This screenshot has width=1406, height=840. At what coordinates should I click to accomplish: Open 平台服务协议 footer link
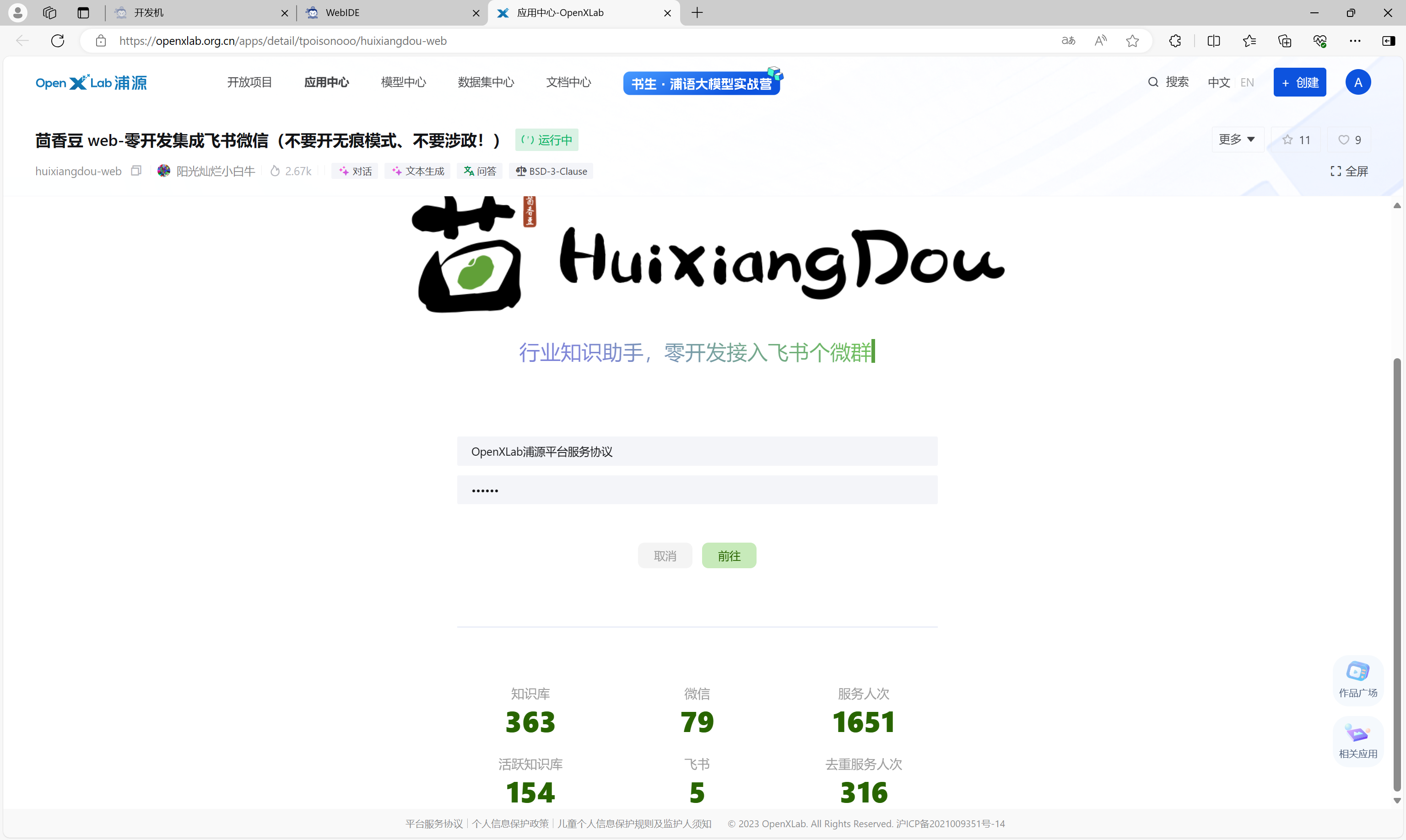(434, 824)
